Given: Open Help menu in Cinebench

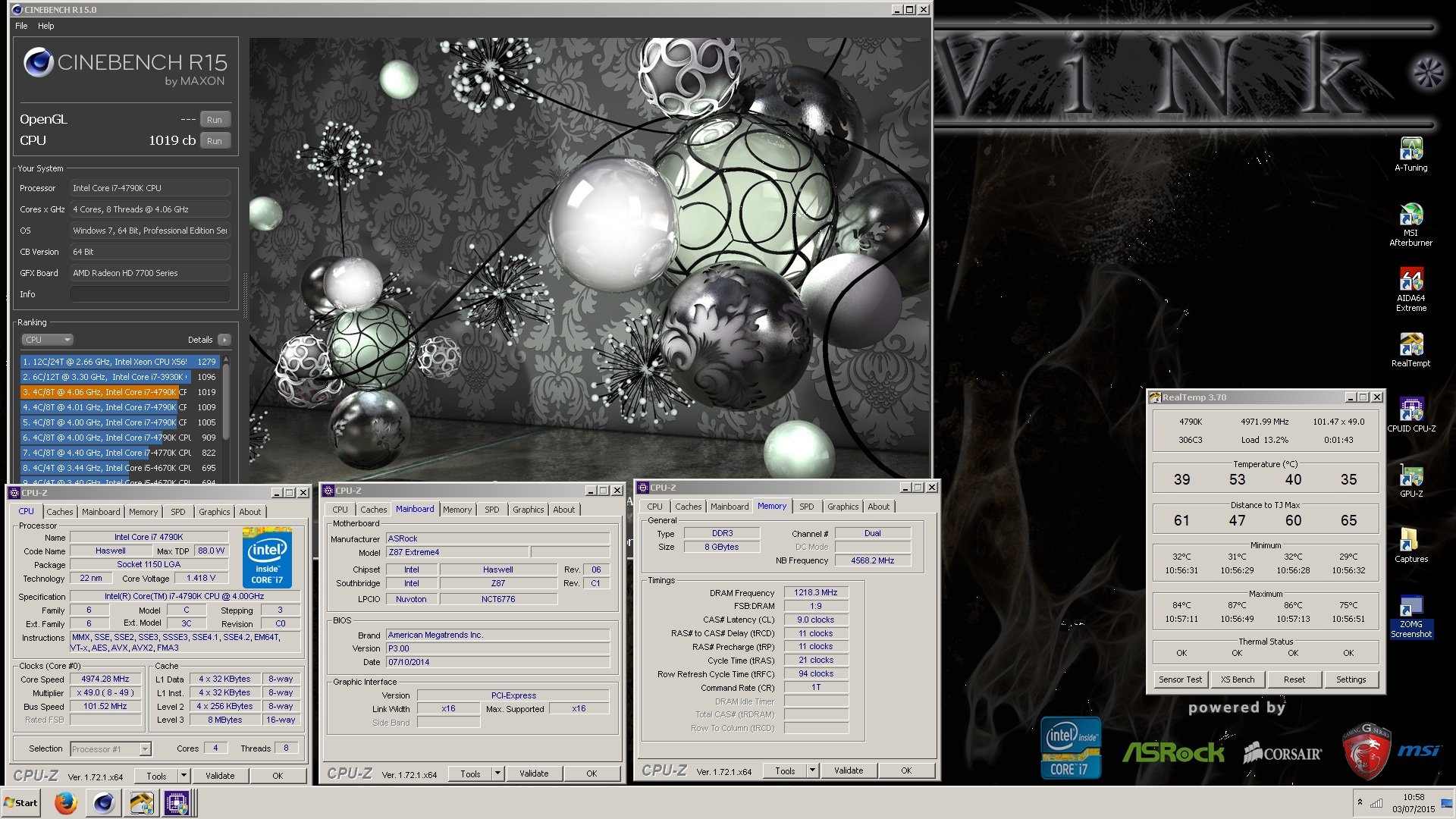Looking at the screenshot, I should pos(46,26).
